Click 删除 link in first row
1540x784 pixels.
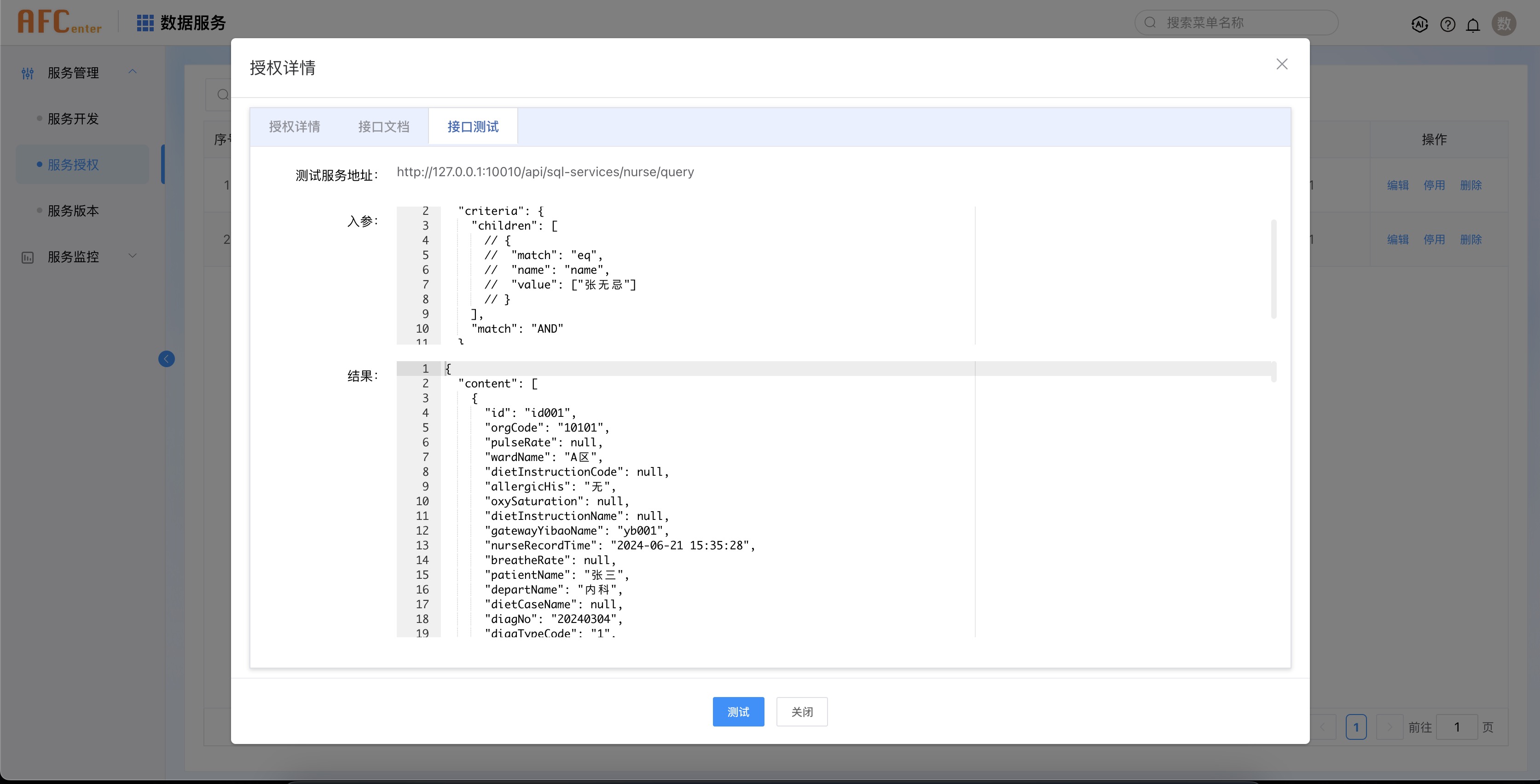(x=1471, y=185)
